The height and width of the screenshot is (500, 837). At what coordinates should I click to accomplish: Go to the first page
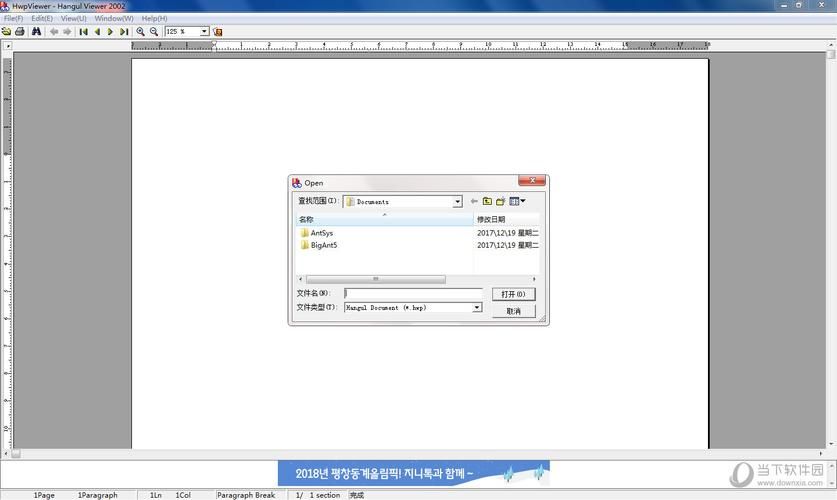tap(83, 32)
